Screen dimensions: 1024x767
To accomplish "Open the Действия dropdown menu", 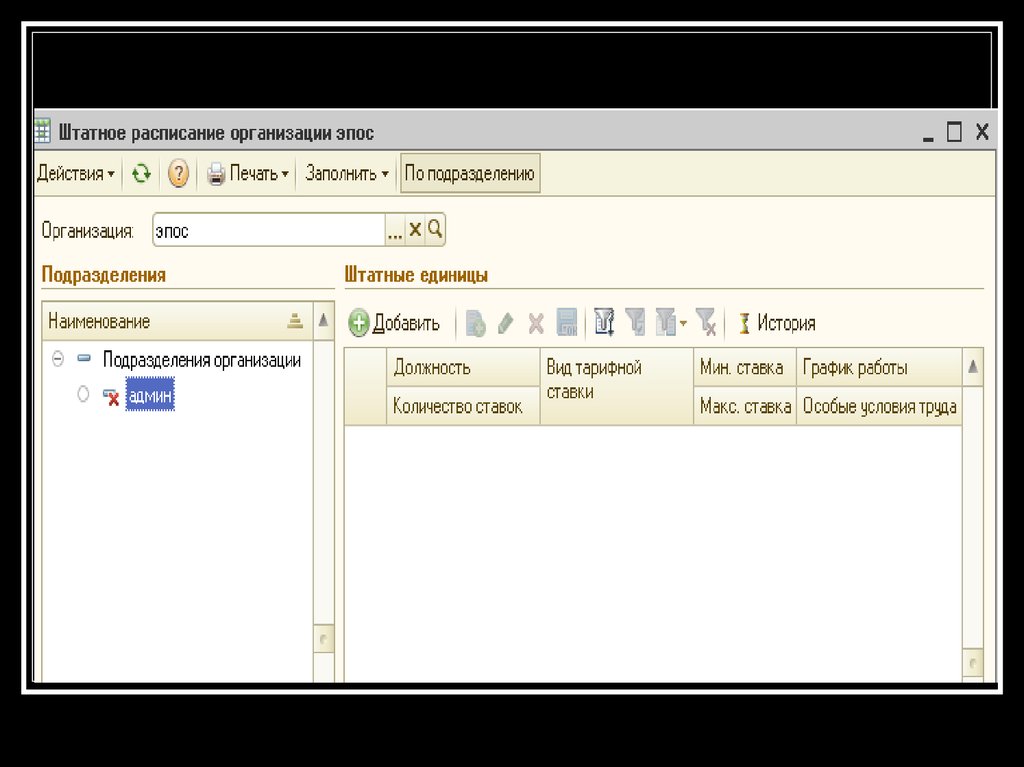I will click(x=76, y=174).
